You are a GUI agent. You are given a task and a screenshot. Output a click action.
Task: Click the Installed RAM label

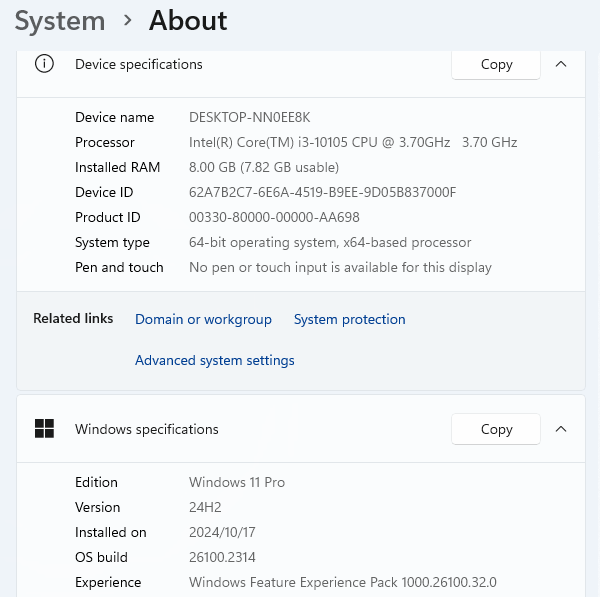point(117,167)
